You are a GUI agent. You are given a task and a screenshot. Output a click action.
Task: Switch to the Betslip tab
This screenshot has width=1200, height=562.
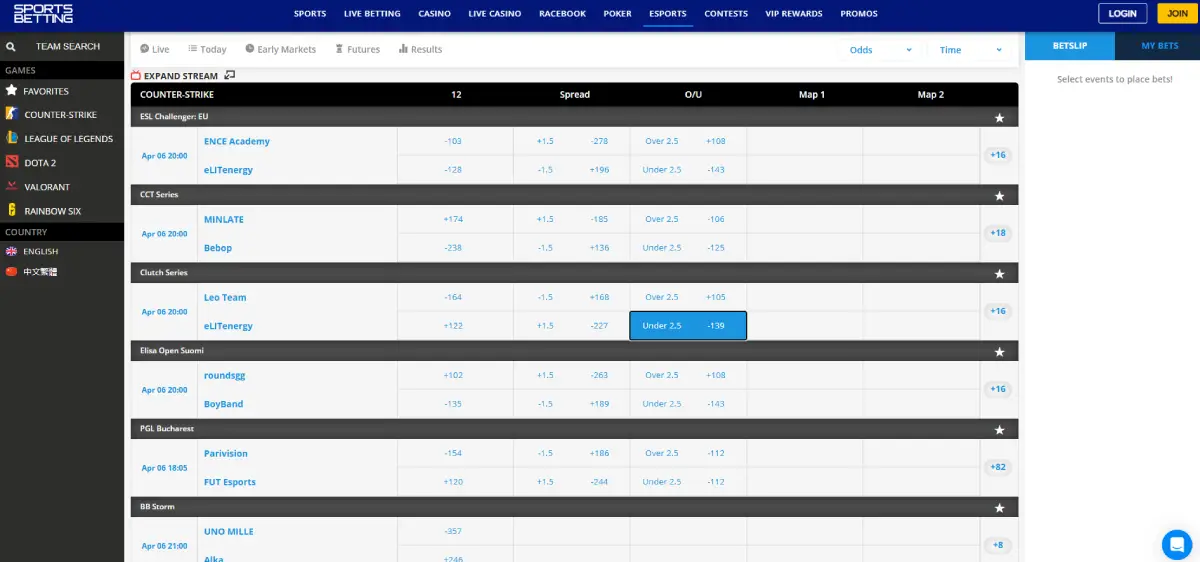(1070, 46)
